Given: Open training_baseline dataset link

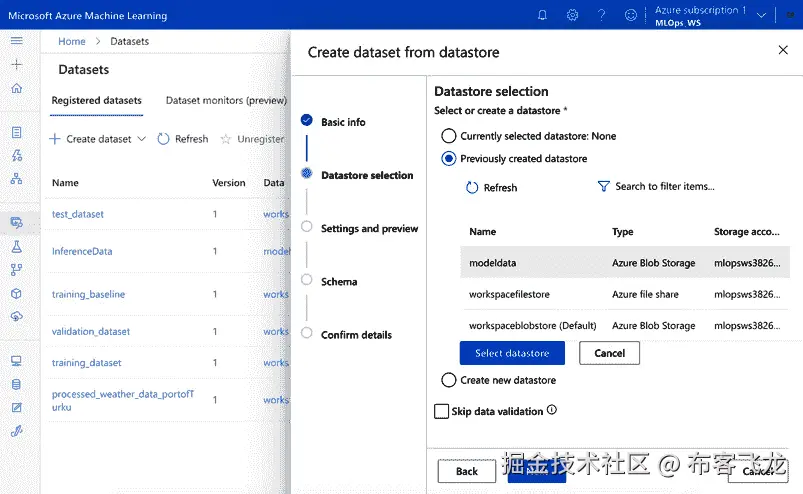Looking at the screenshot, I should (88, 294).
